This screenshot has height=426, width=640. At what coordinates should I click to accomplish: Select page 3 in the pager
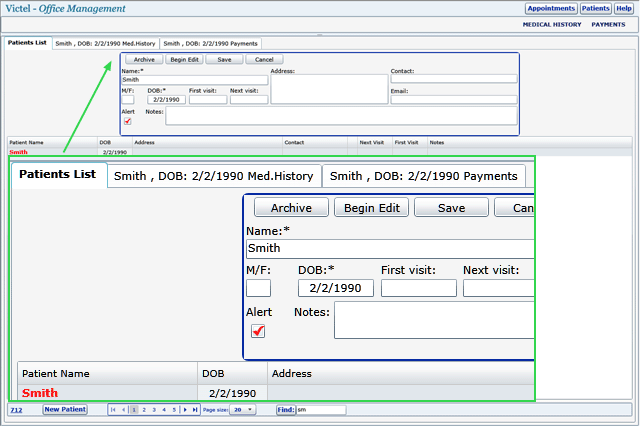[154, 410]
